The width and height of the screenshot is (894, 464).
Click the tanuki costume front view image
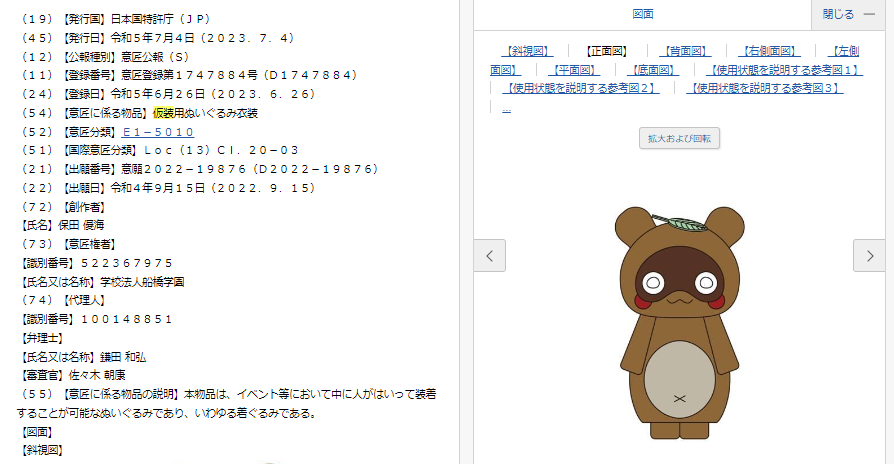pyautogui.click(x=680, y=323)
